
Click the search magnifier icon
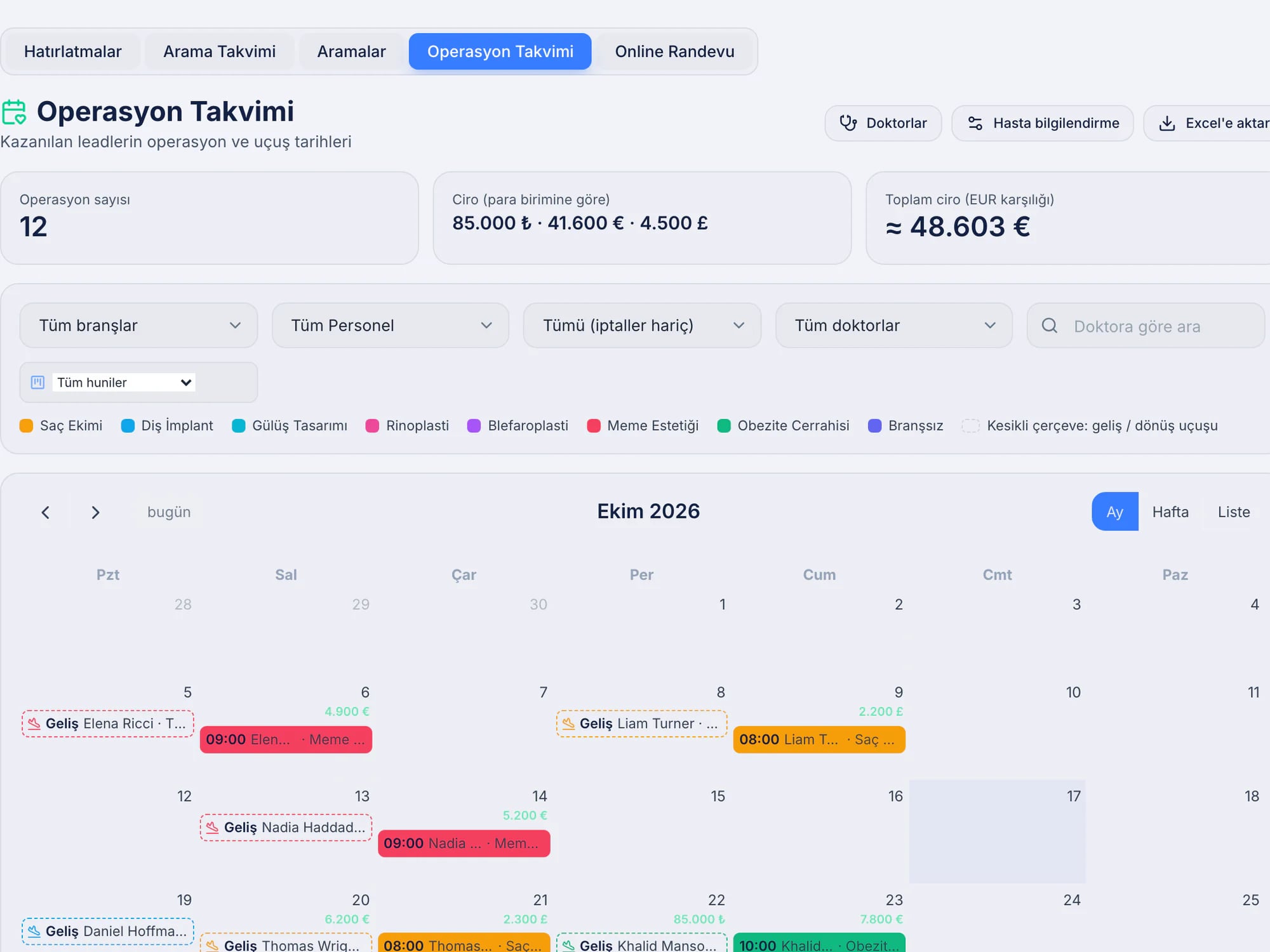tap(1050, 326)
